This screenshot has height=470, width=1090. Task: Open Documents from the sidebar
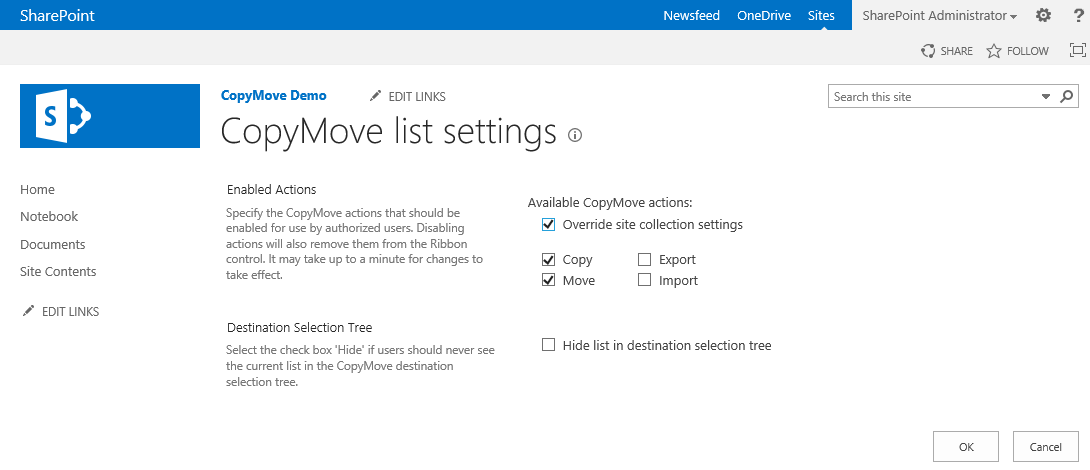[53, 244]
